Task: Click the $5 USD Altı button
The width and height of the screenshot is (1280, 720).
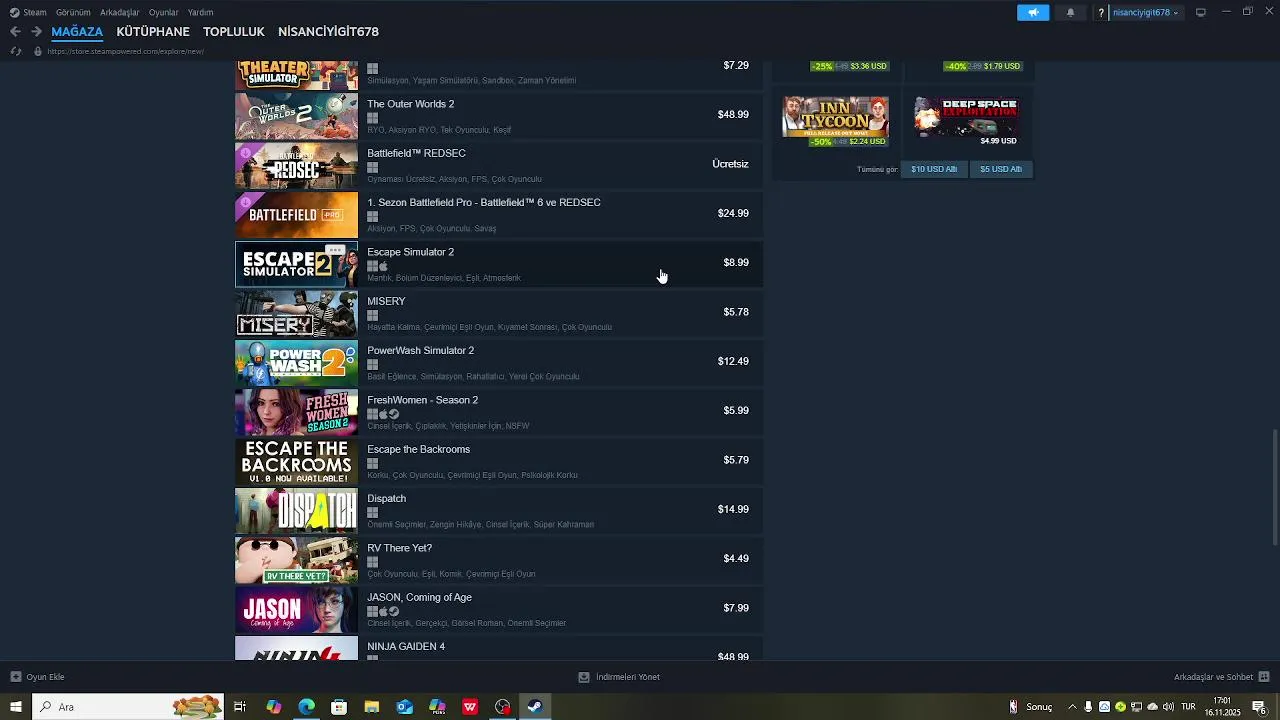Action: coord(1001,169)
